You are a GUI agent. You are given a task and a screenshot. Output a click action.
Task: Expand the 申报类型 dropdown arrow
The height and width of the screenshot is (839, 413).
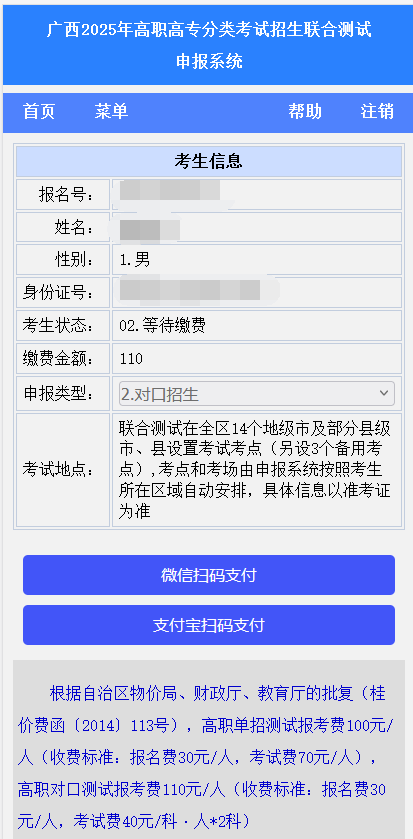click(384, 393)
